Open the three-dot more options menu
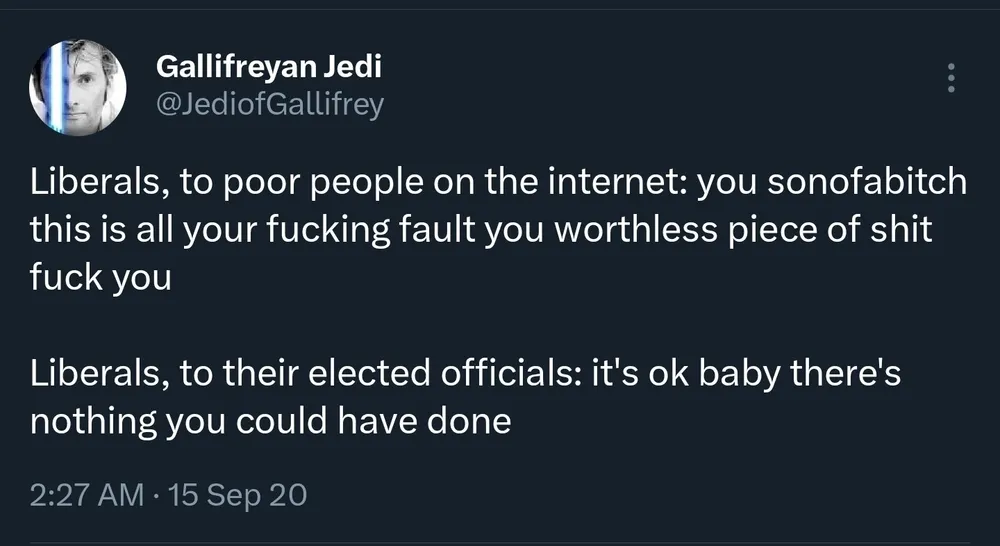The width and height of the screenshot is (1000, 546). pyautogui.click(x=950, y=78)
